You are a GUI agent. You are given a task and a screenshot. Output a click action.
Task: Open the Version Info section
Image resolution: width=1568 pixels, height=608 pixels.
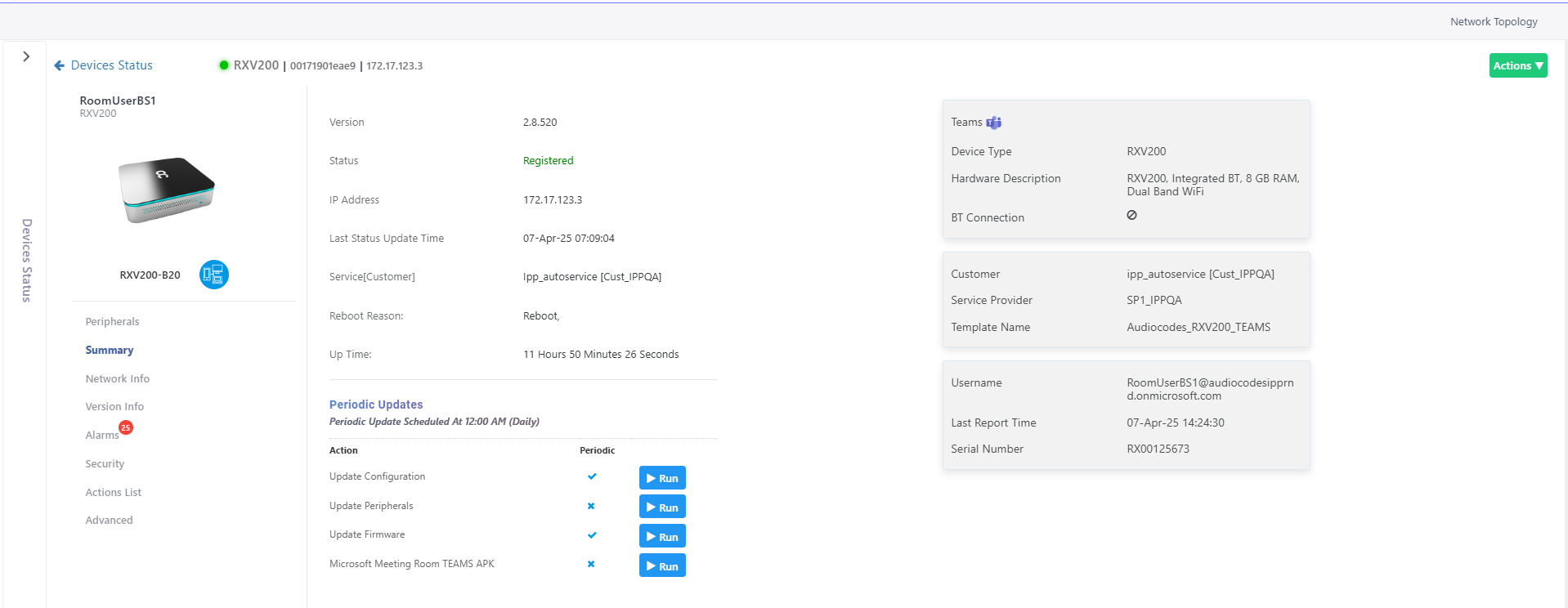click(x=114, y=406)
